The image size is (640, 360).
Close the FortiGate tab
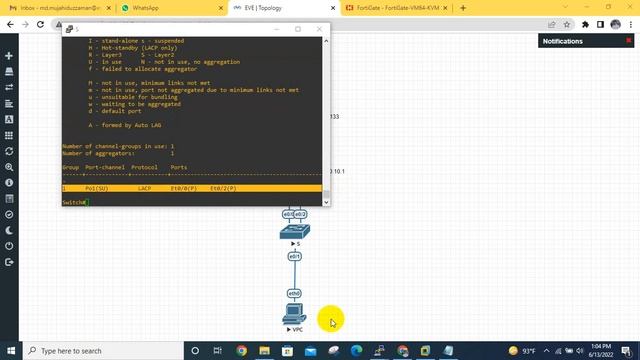point(445,8)
